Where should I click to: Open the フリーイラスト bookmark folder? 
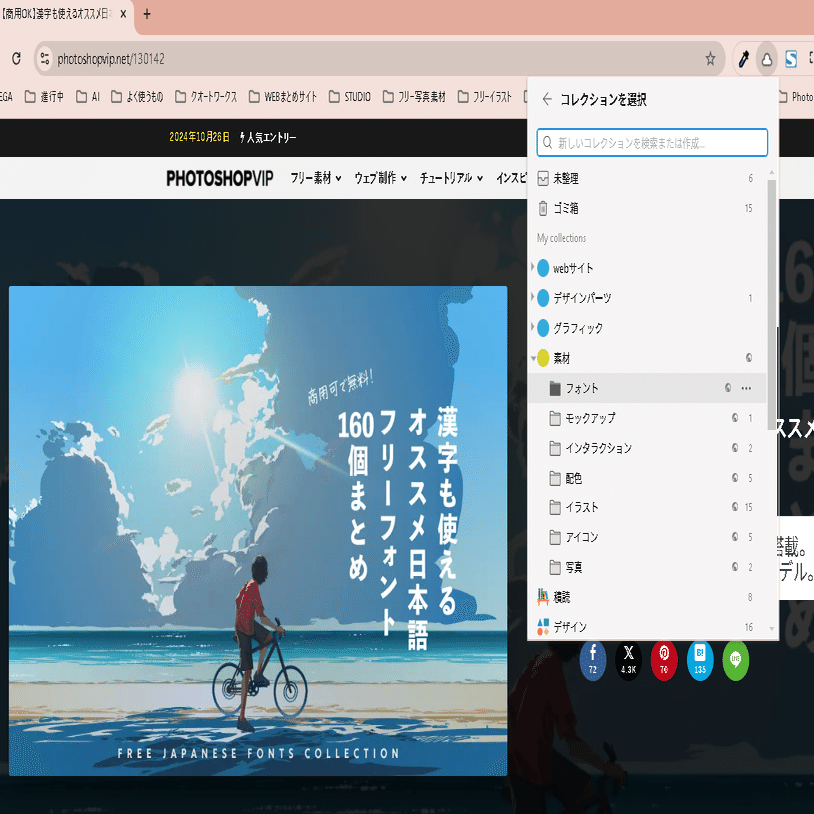point(485,97)
